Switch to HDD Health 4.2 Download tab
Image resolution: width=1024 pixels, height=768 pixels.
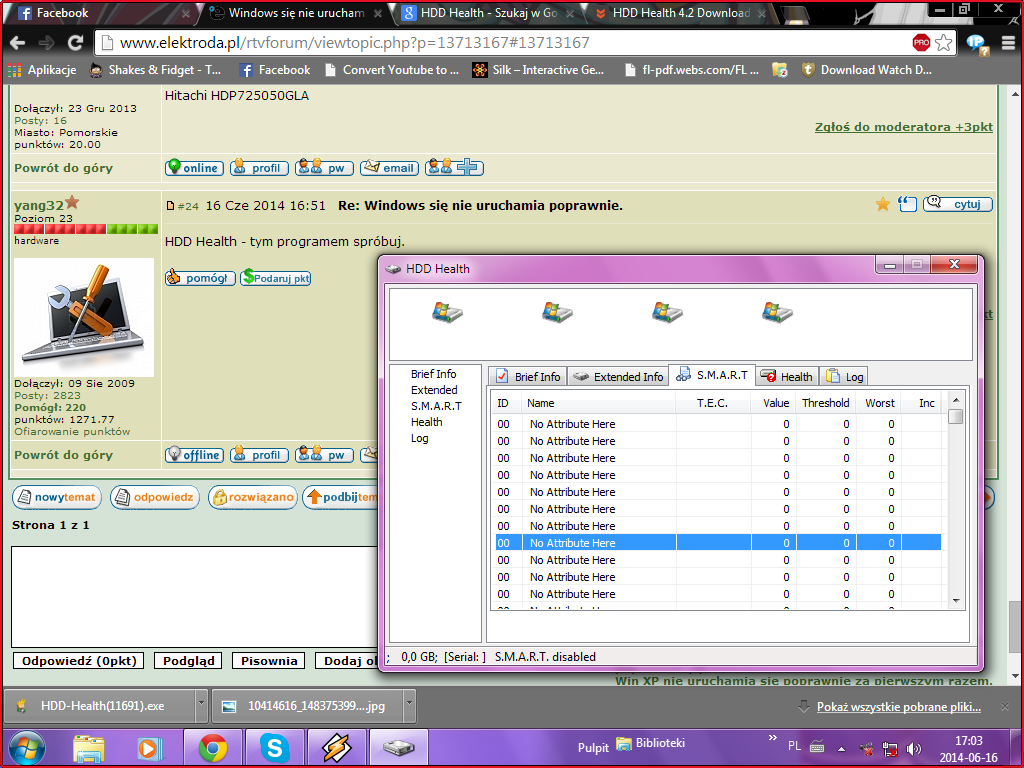pyautogui.click(x=679, y=13)
